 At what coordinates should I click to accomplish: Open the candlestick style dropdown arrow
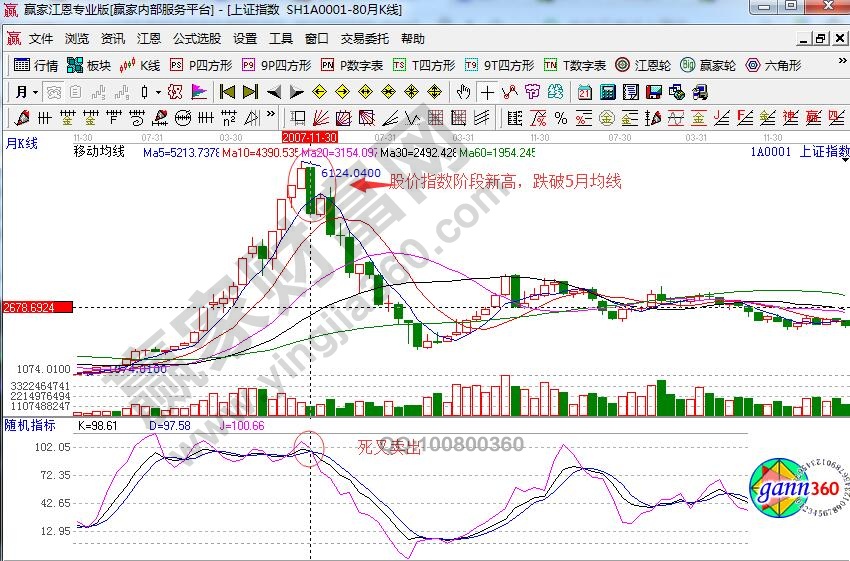click(x=159, y=92)
